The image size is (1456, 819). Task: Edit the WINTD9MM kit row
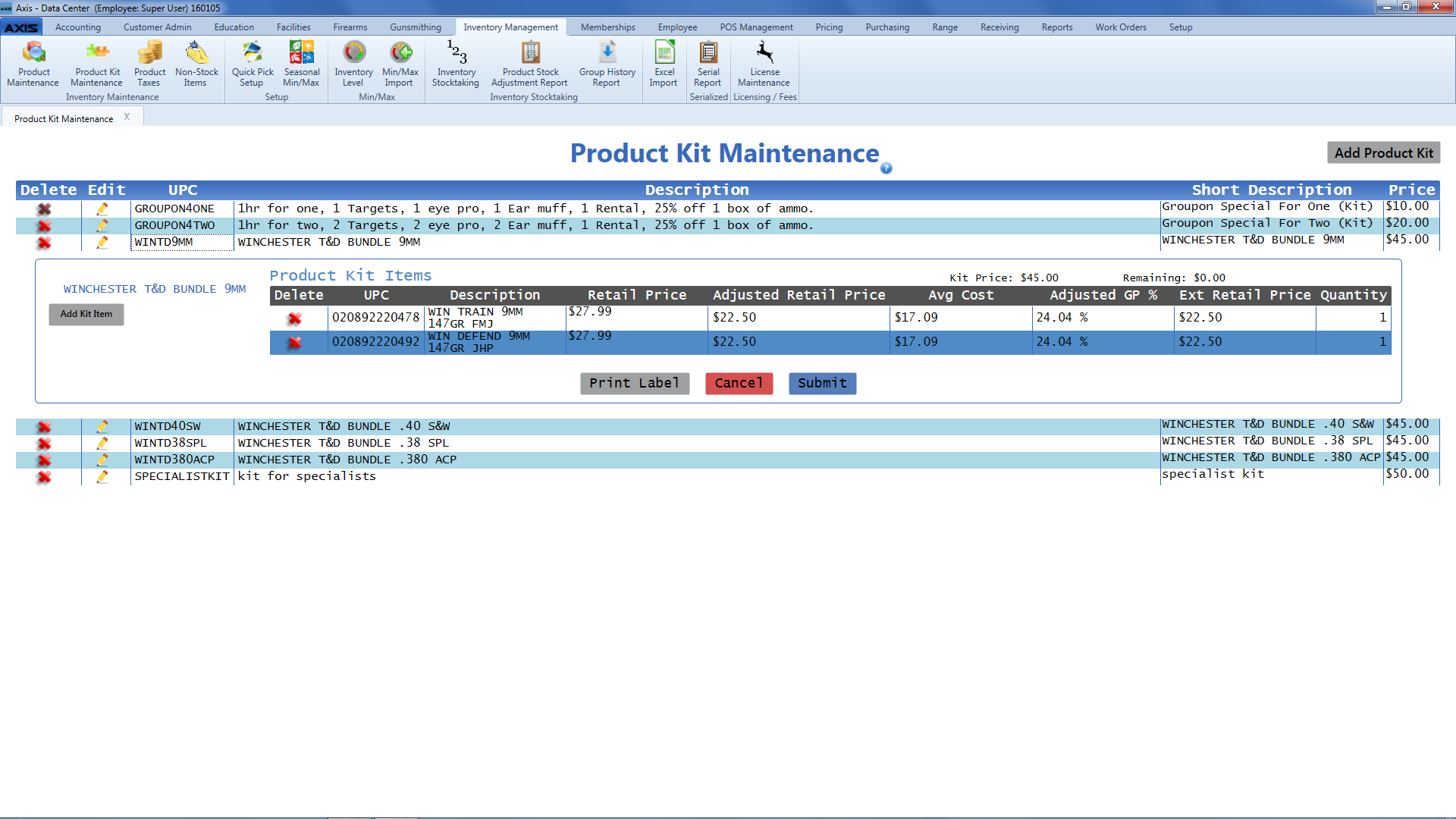click(x=102, y=242)
